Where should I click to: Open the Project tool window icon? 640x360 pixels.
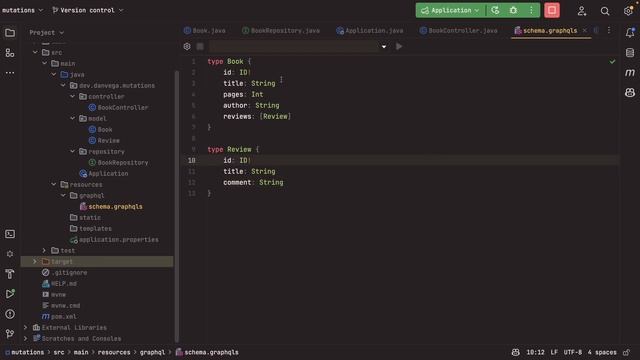click(10, 33)
